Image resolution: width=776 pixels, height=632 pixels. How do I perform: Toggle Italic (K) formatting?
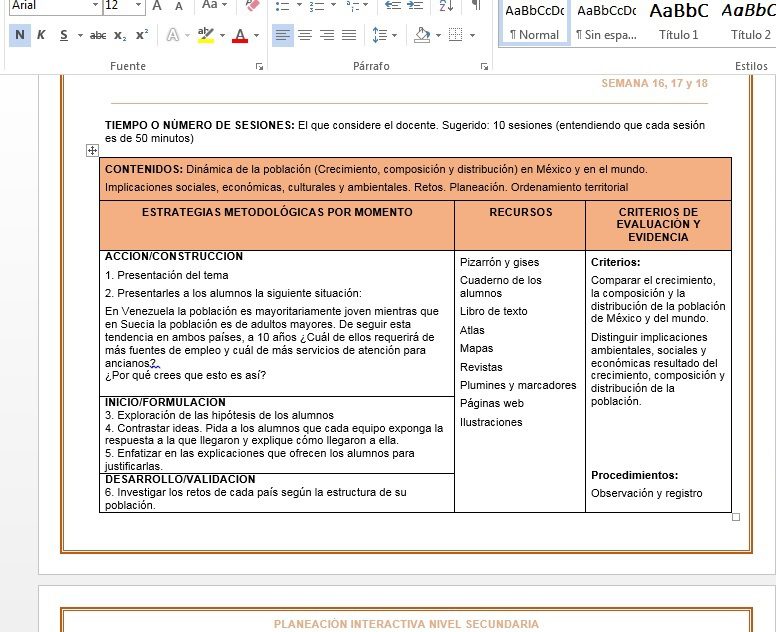[x=42, y=35]
